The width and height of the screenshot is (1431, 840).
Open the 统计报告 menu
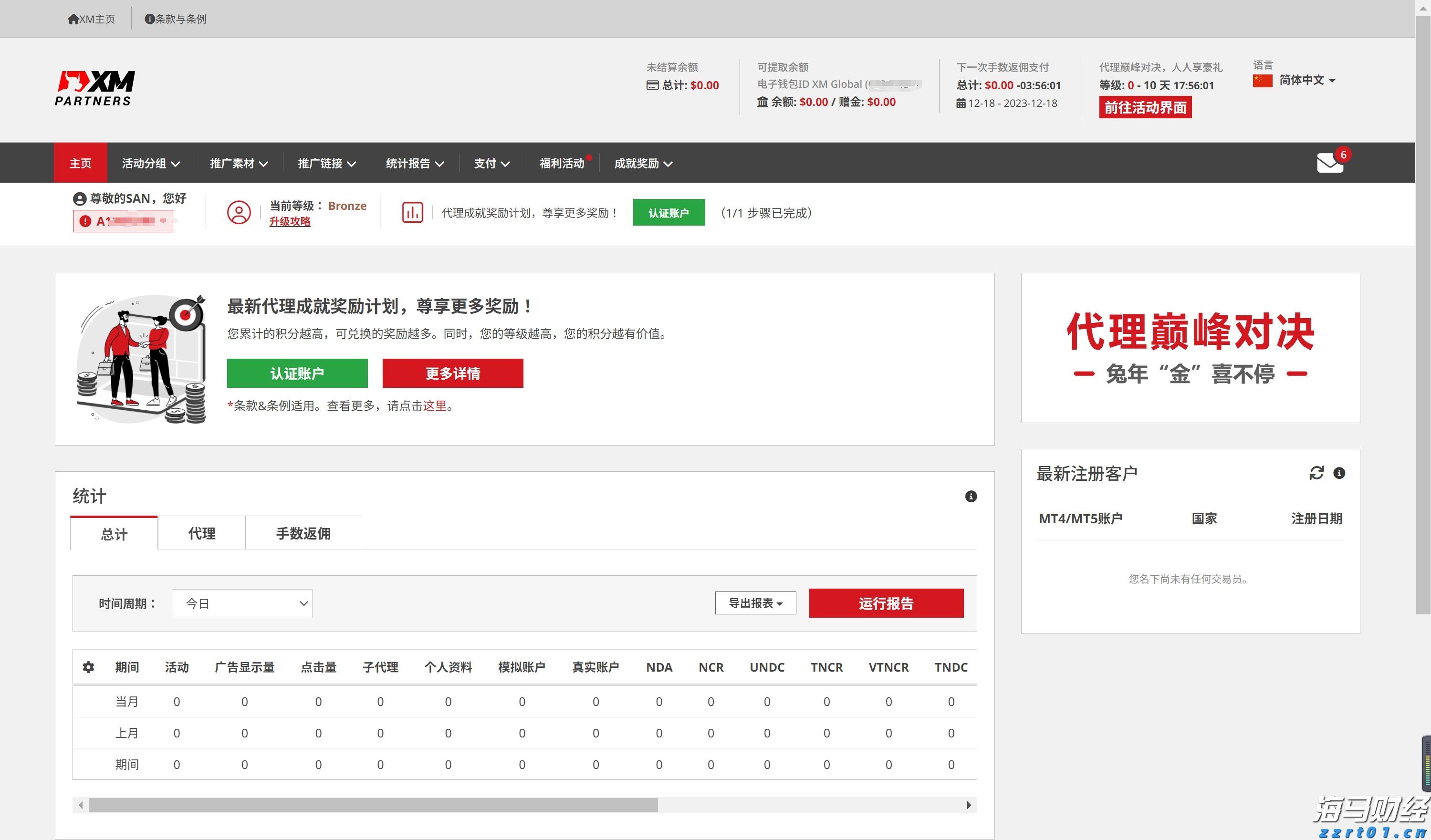(x=414, y=163)
